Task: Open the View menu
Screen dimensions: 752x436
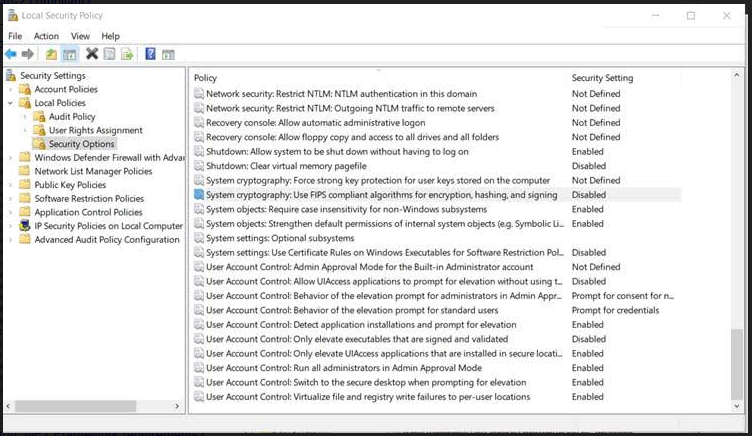Action: pos(80,36)
